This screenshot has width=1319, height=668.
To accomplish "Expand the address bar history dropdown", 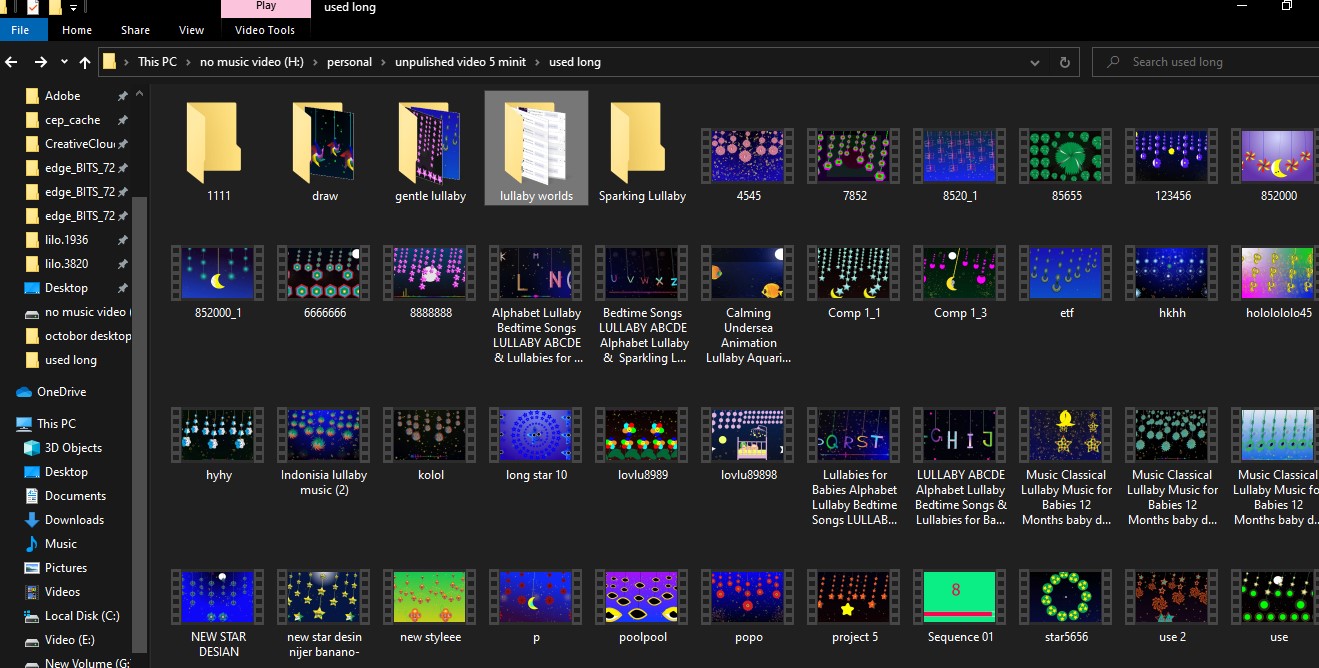I will tap(1036, 62).
